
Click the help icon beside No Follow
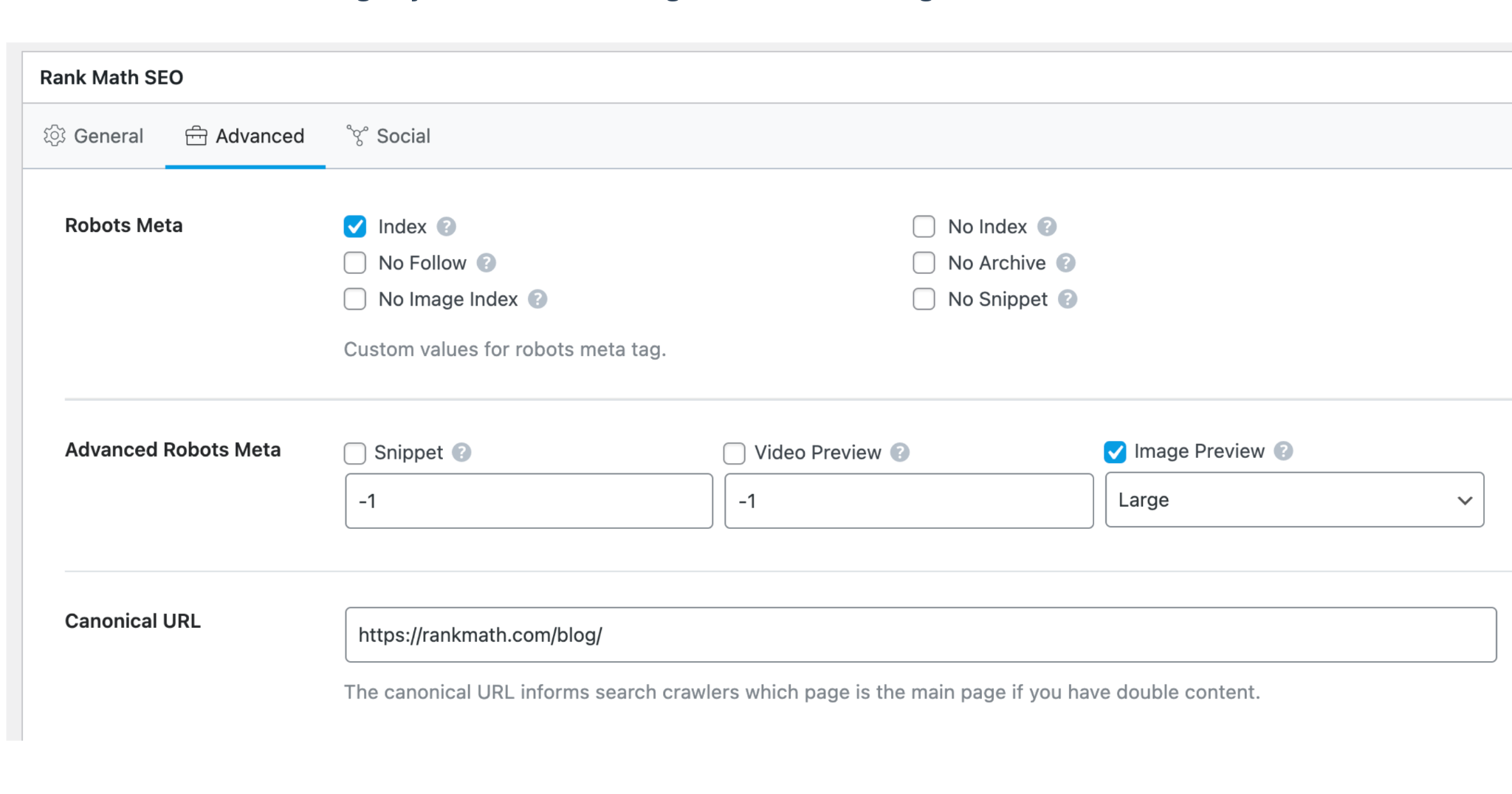pos(486,263)
